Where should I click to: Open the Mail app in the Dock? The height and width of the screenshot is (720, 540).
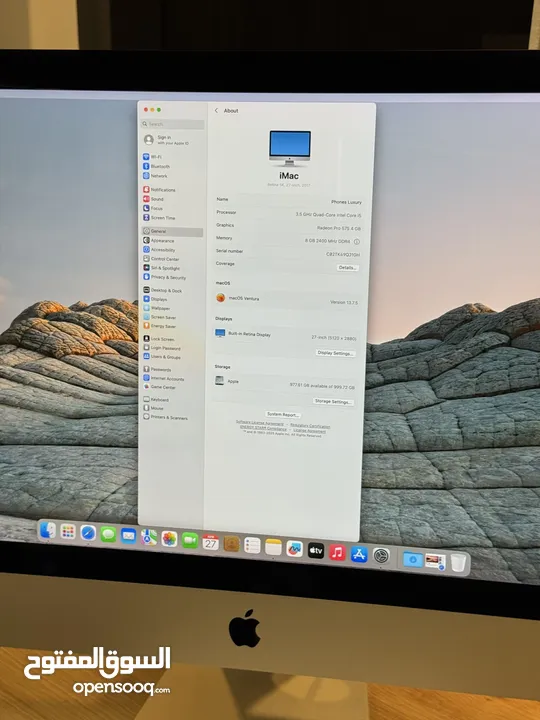[128, 535]
